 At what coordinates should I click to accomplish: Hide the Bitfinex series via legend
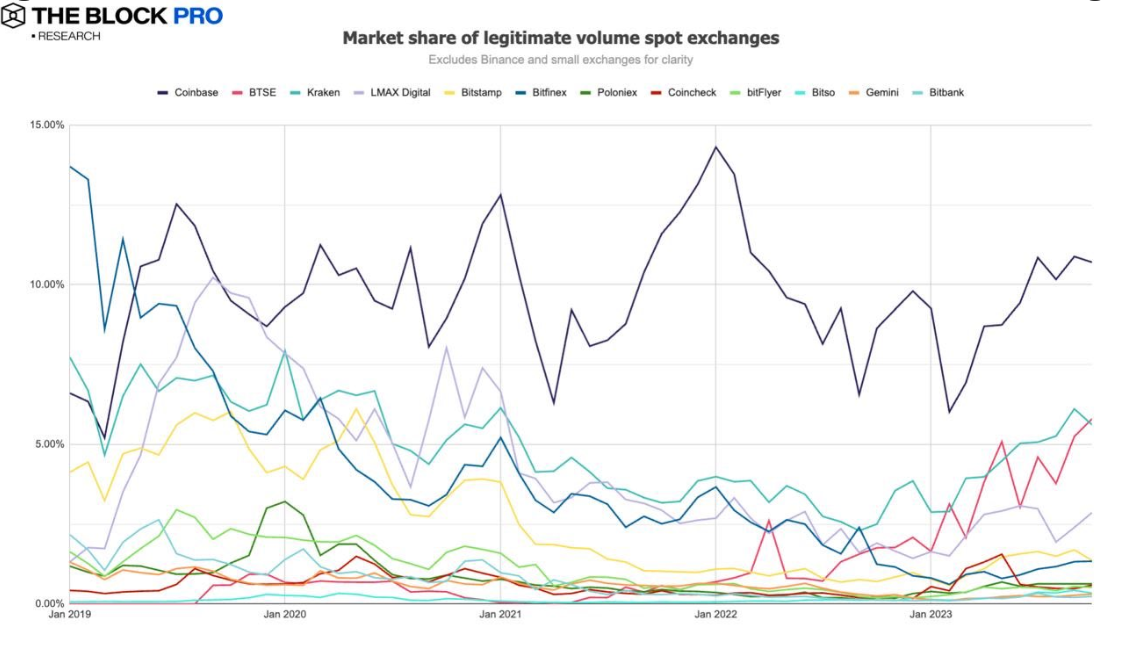click(540, 92)
